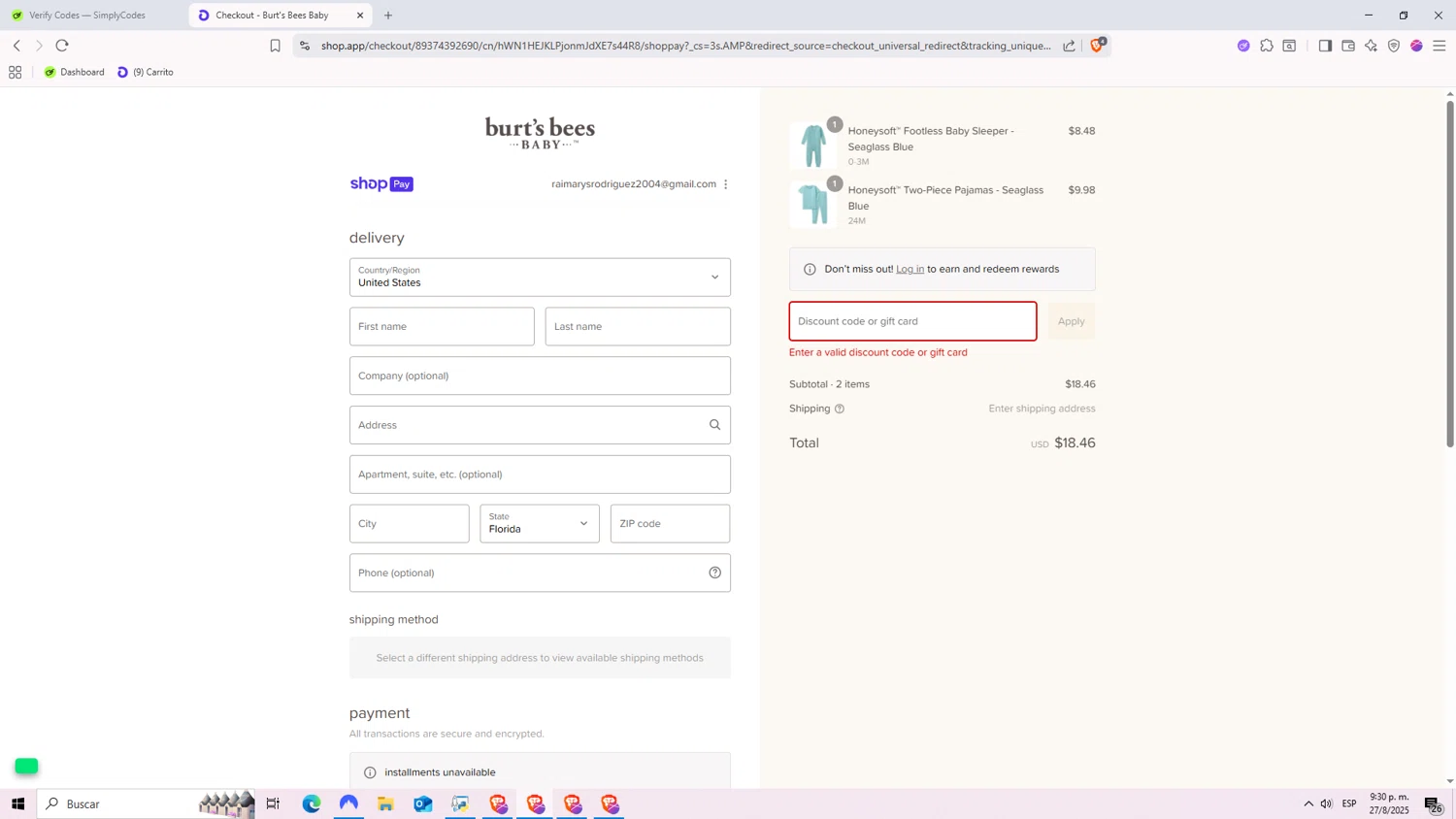Open account options three-dot menu

[725, 184]
